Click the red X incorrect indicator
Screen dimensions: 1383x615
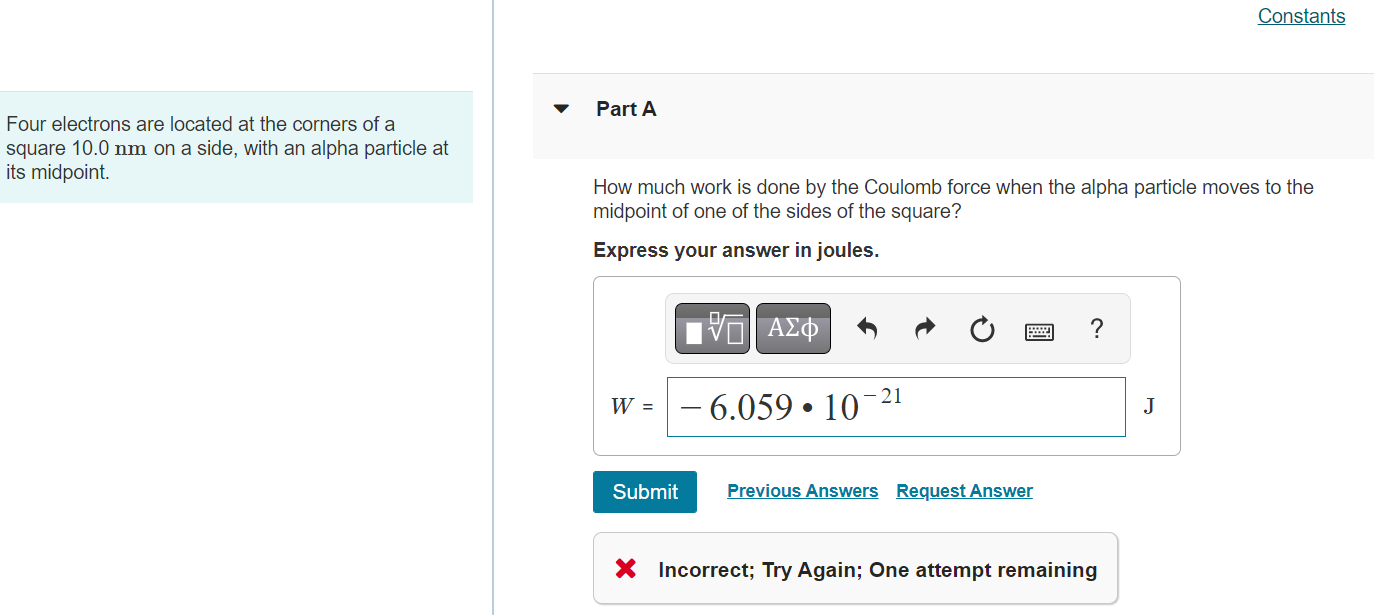(x=625, y=568)
